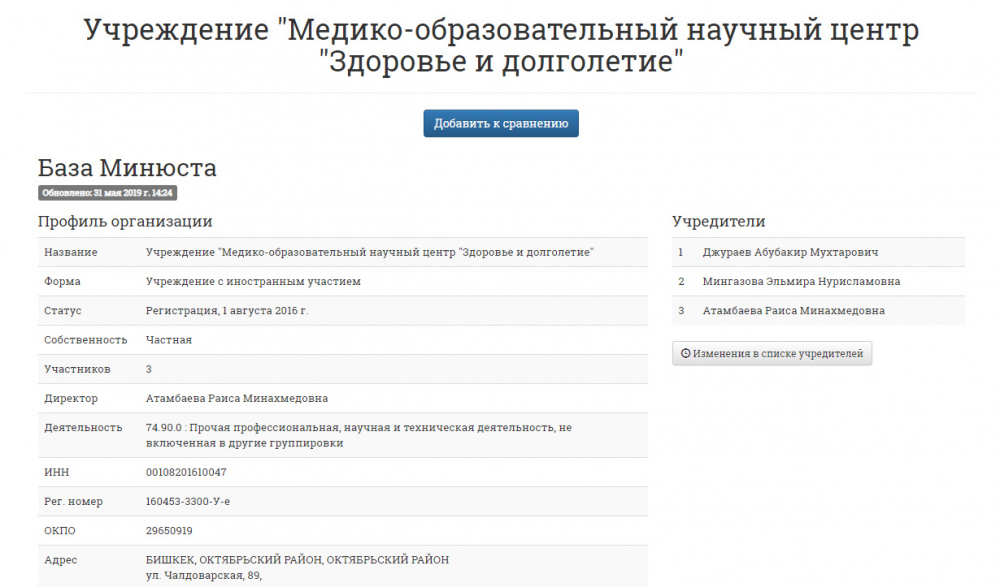Screen dimensions: 1000x587
Task: Click director name in the Директор row
Action: (236, 398)
